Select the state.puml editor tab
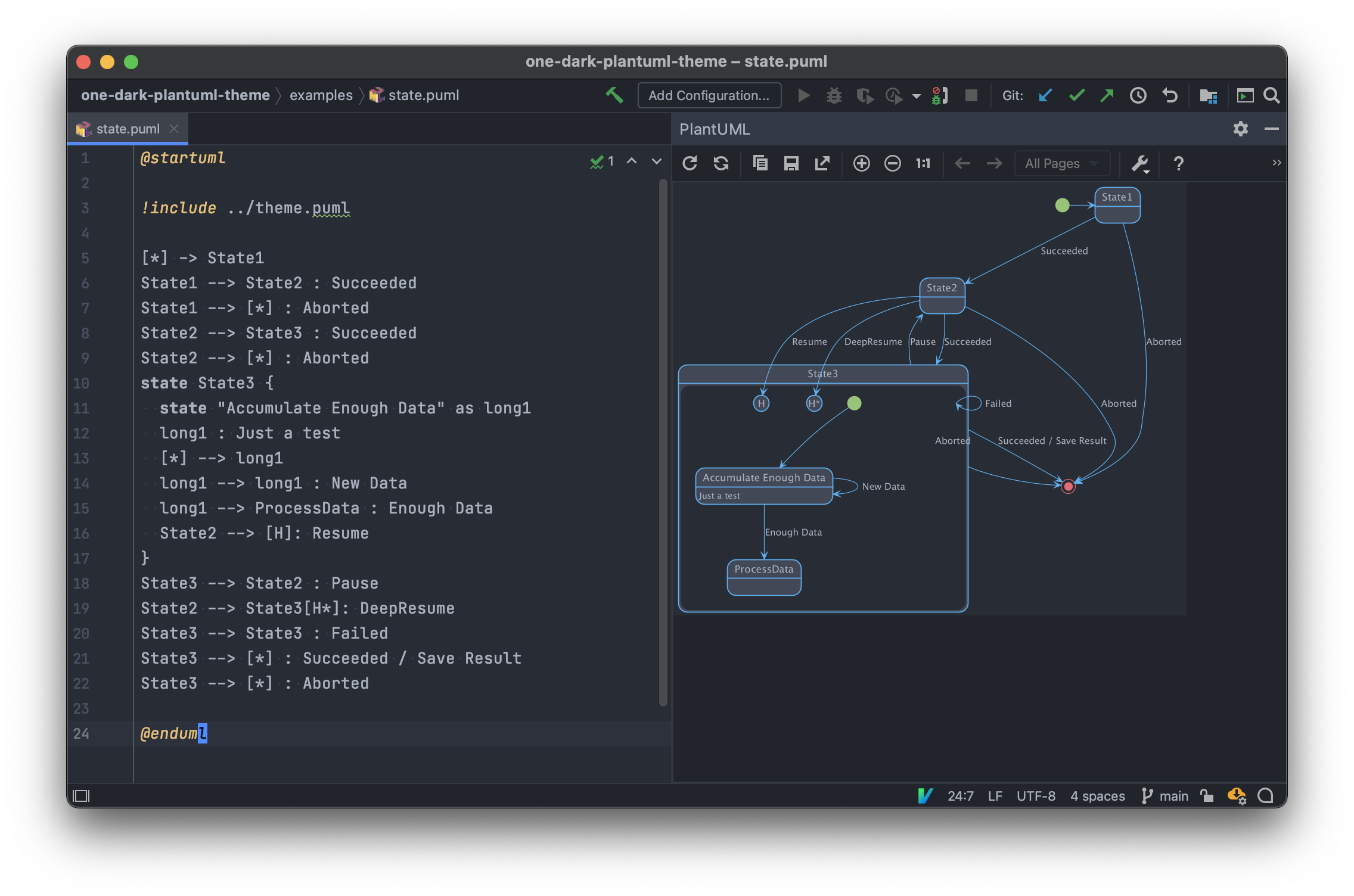Screen dimensions: 1354x896 point(128,129)
